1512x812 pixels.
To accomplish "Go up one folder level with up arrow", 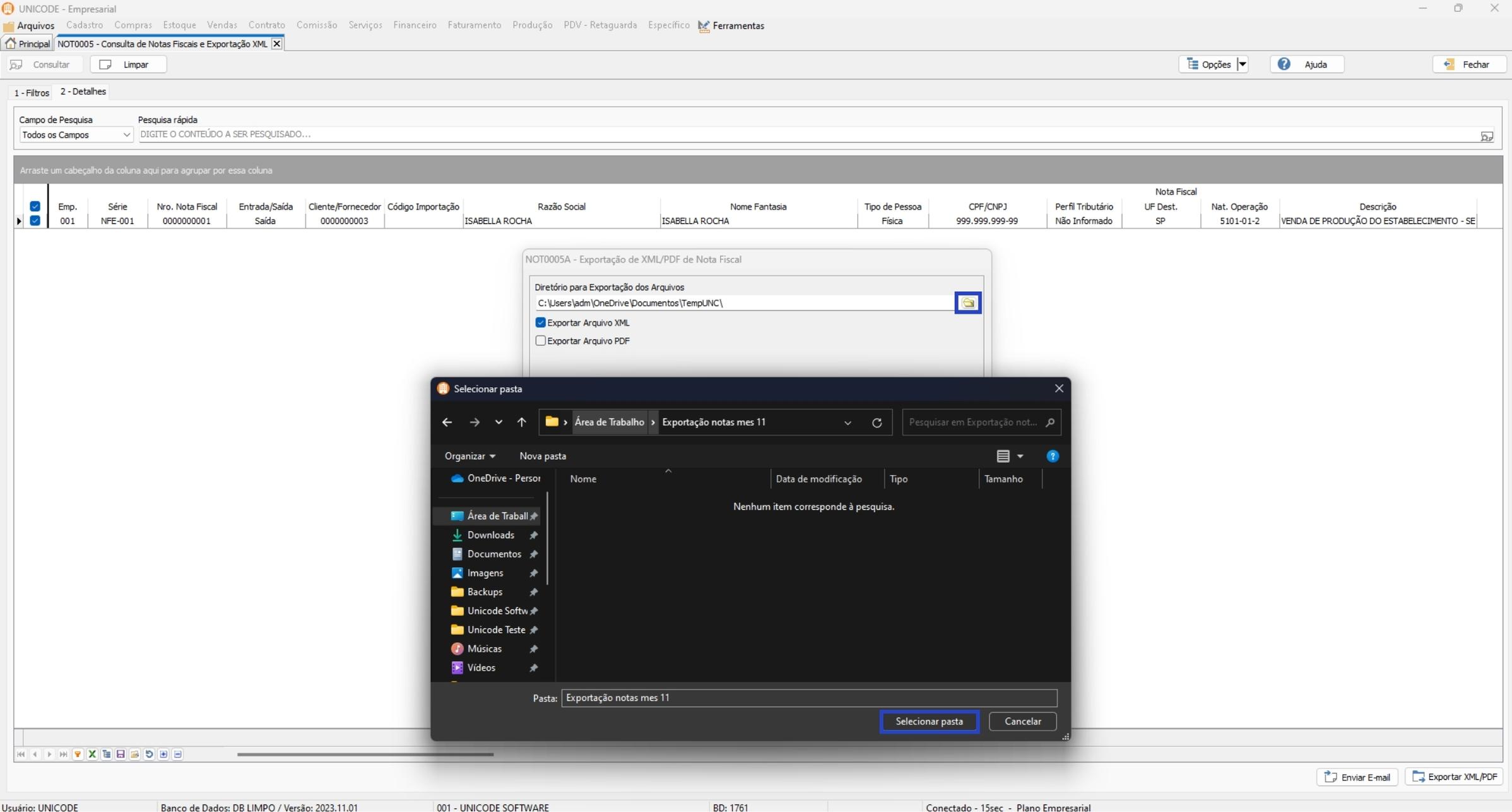I will click(x=521, y=422).
